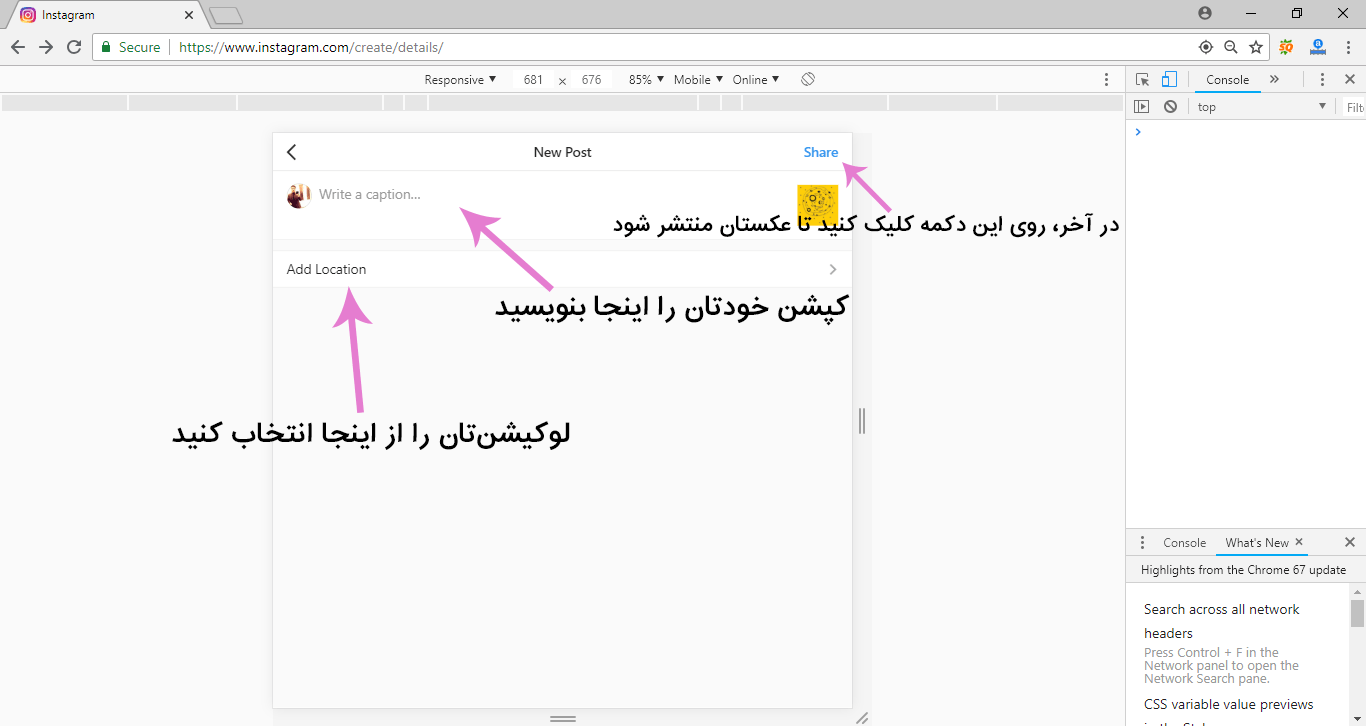Select the inspect element picker icon

click(1143, 80)
